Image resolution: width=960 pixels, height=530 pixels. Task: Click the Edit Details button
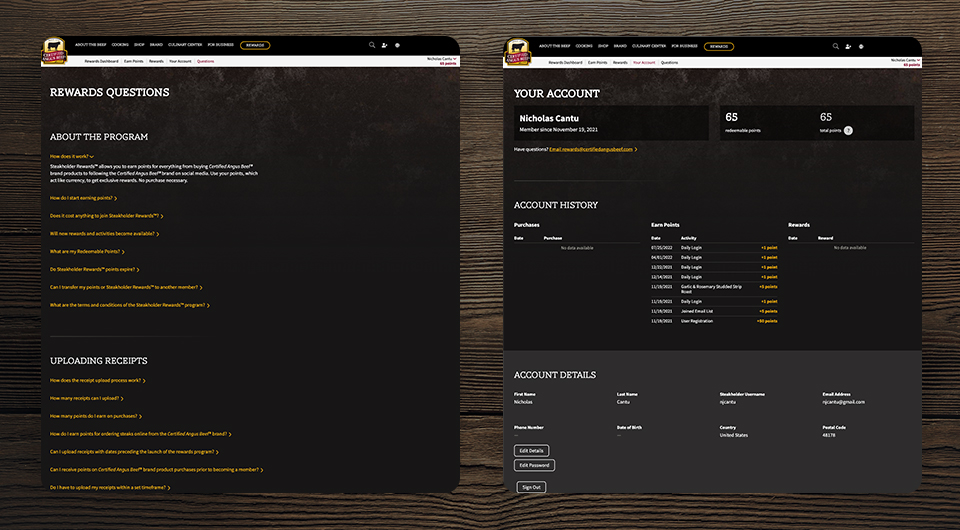[x=531, y=451]
